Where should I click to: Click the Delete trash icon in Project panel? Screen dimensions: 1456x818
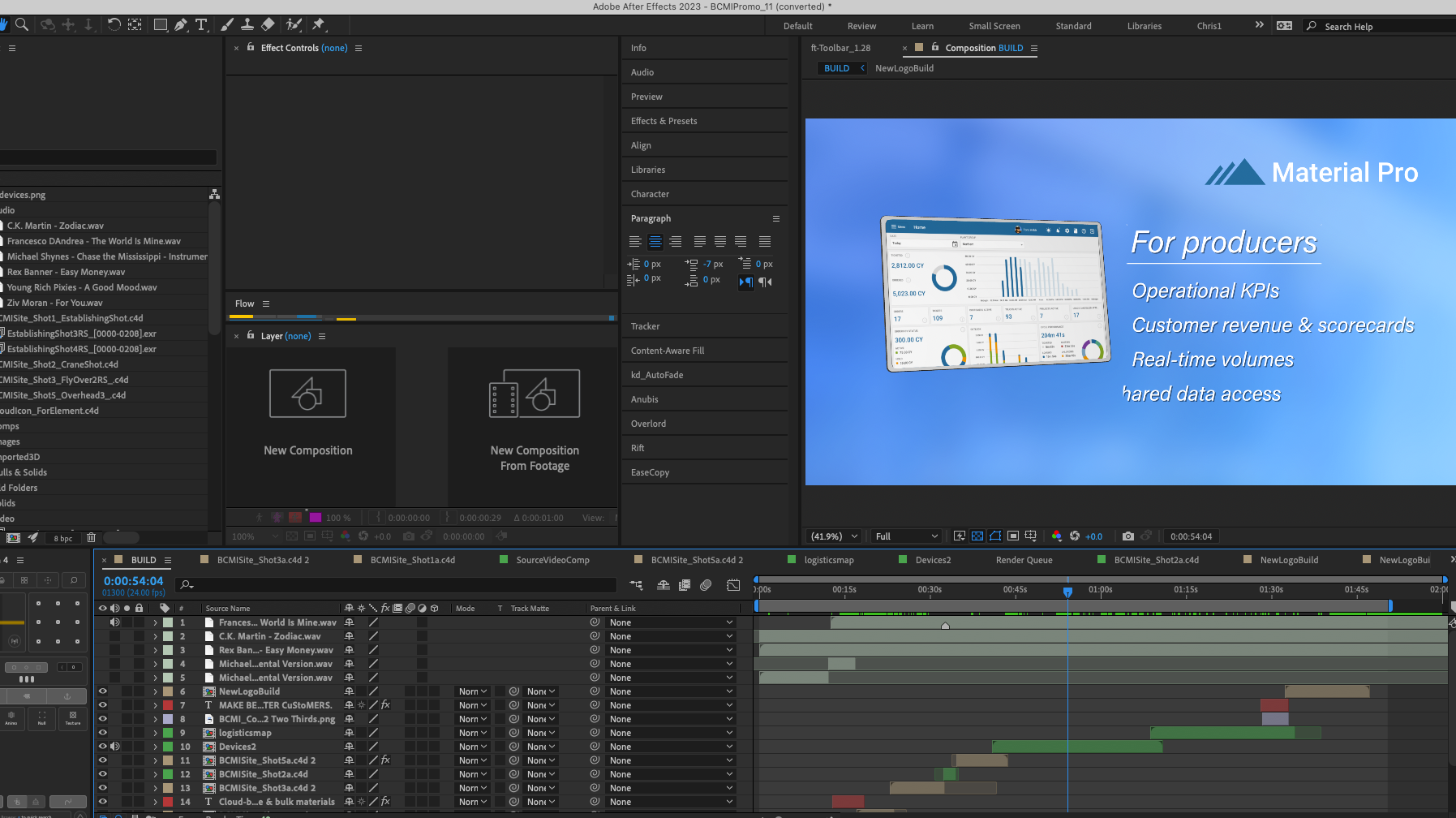click(91, 537)
